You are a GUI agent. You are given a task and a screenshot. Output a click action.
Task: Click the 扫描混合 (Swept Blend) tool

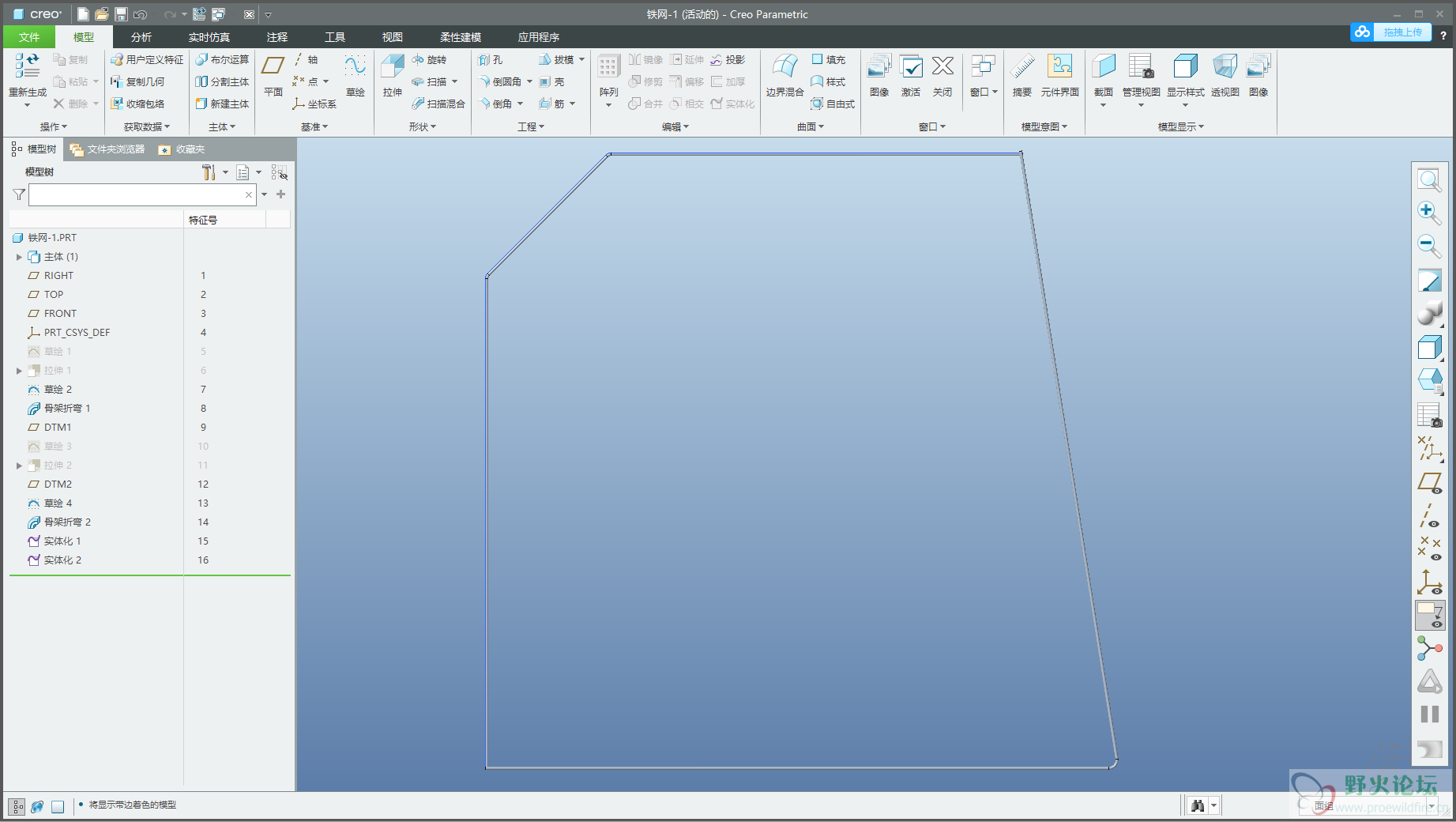pyautogui.click(x=438, y=104)
